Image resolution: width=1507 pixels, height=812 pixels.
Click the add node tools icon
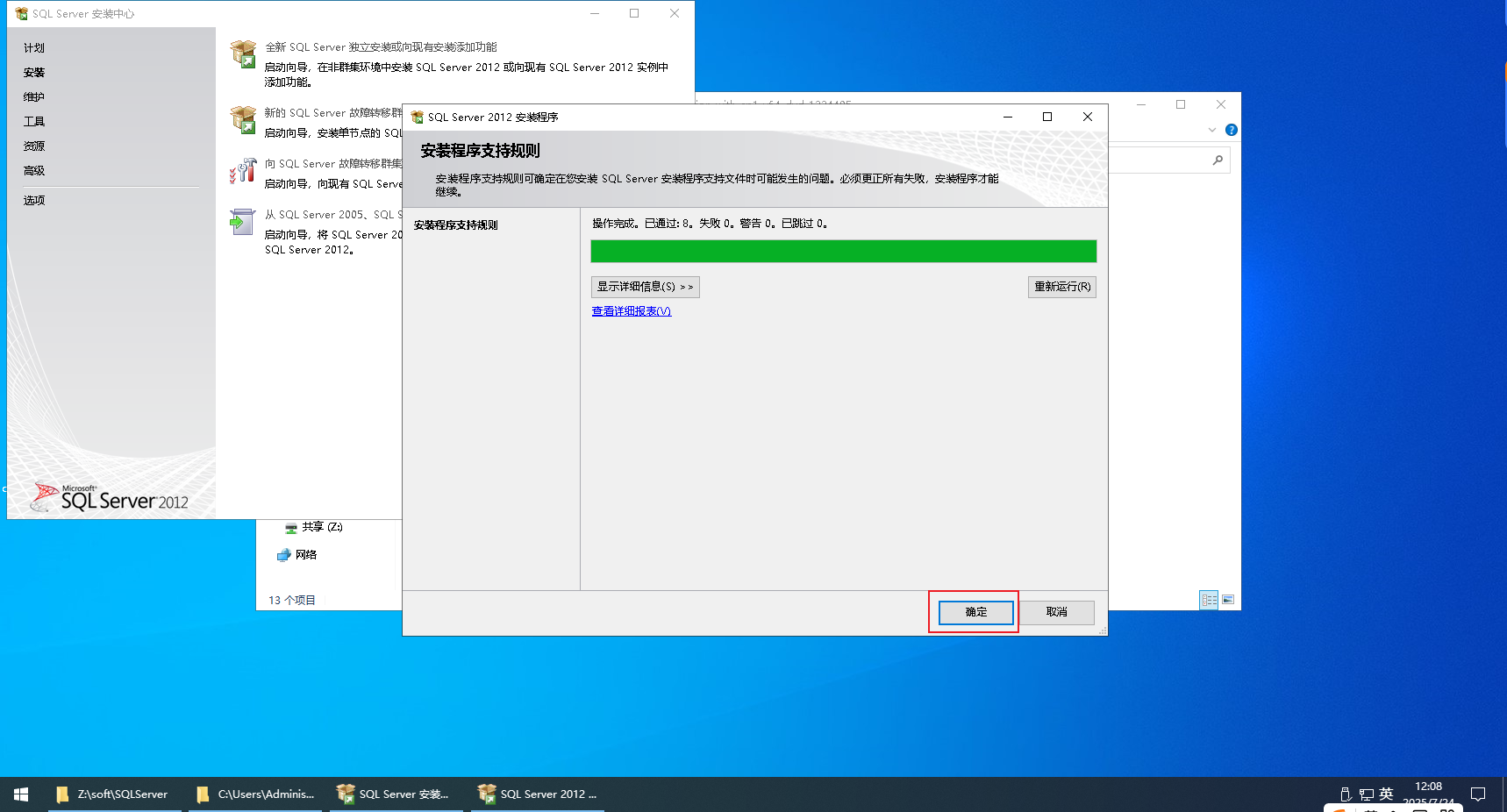(x=243, y=171)
